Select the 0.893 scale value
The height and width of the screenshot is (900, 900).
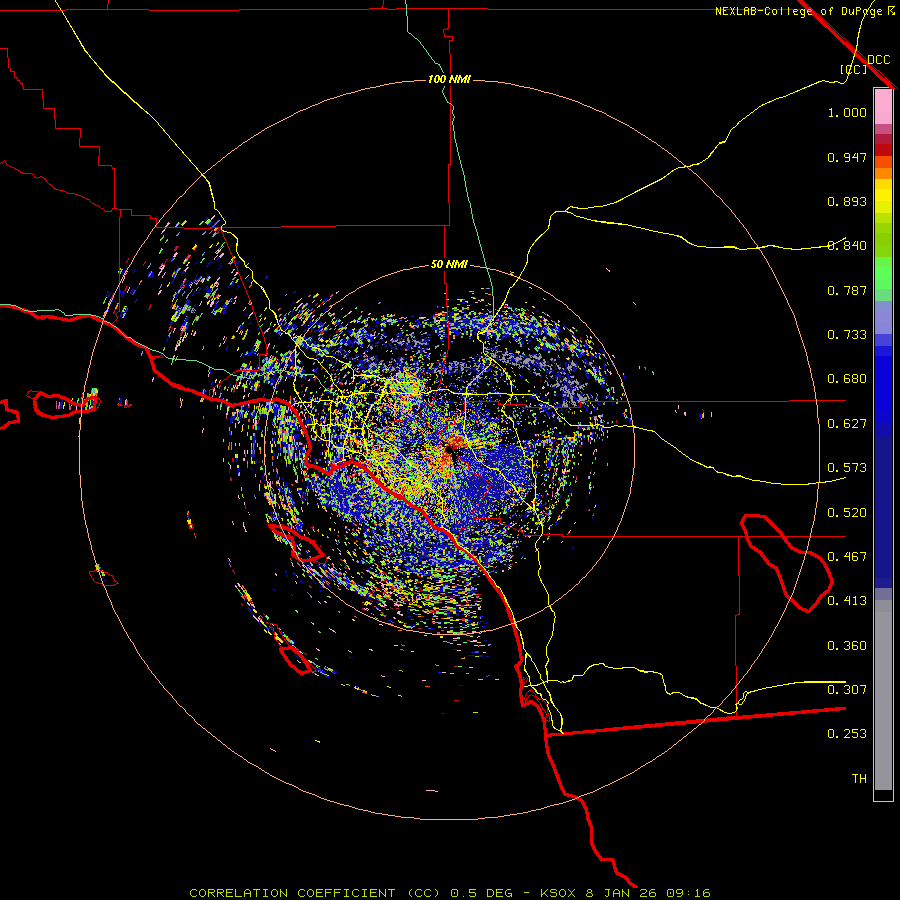[847, 201]
